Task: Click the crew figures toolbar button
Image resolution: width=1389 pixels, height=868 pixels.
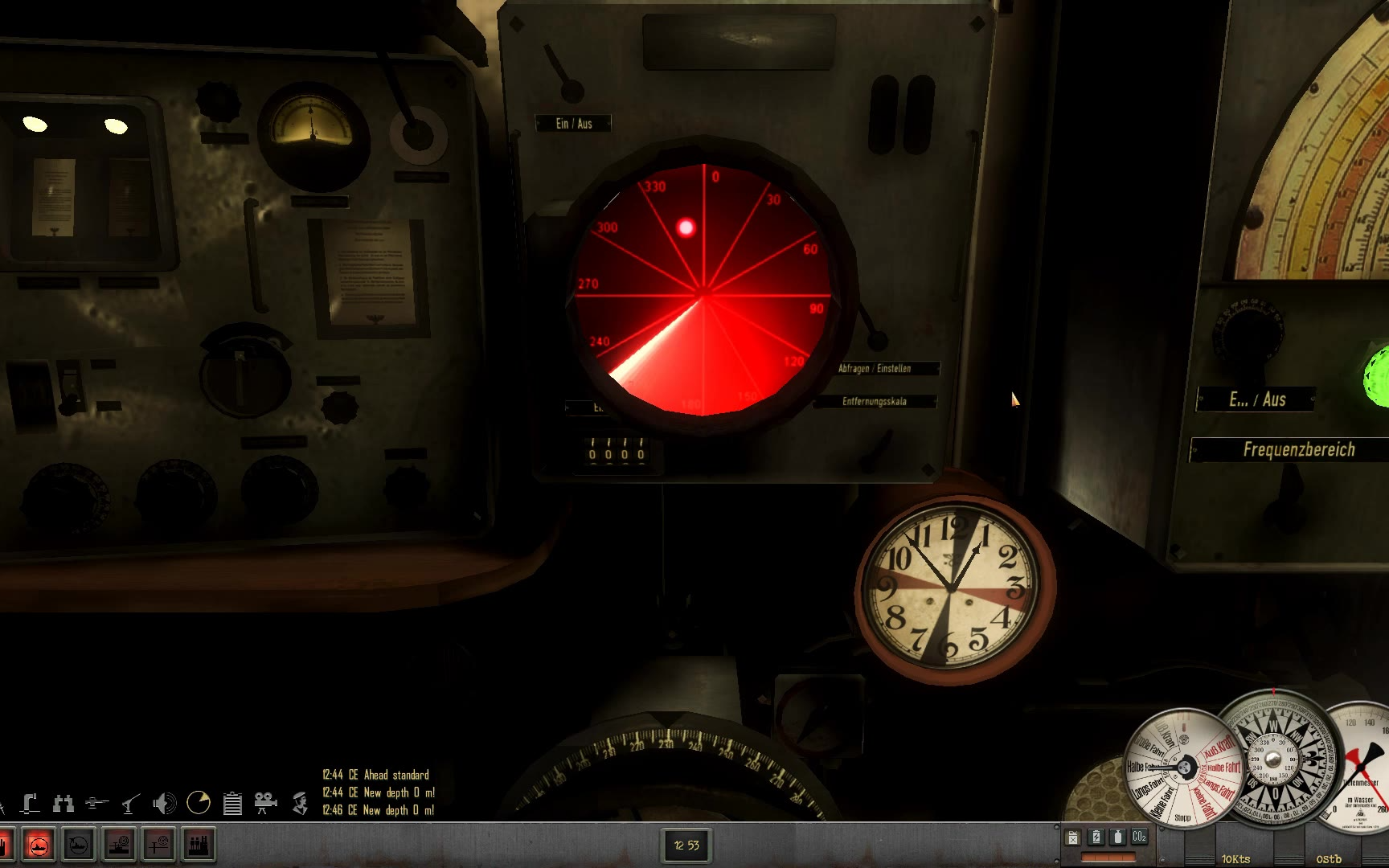Action: [199, 845]
